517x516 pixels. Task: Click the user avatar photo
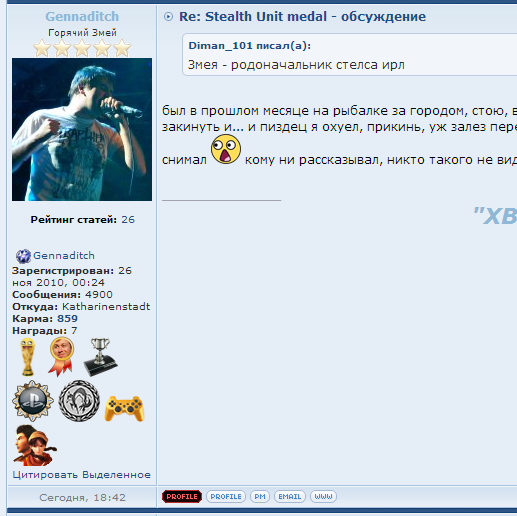[x=82, y=129]
